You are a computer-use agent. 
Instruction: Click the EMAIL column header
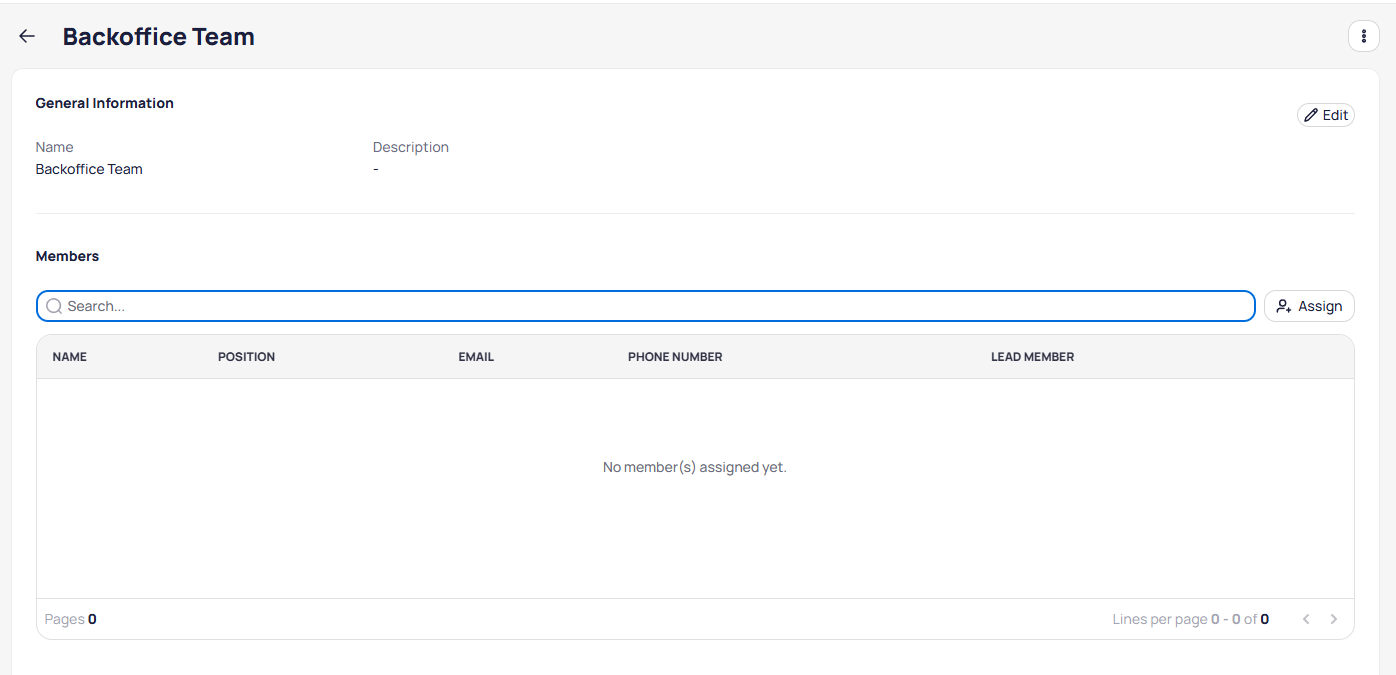476,357
